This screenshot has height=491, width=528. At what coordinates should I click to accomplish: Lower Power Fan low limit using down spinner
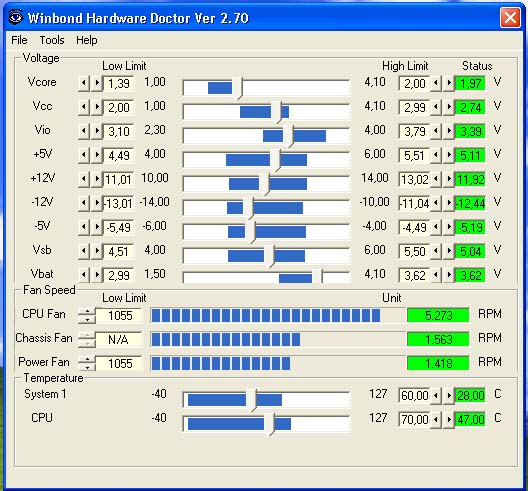click(x=87, y=367)
